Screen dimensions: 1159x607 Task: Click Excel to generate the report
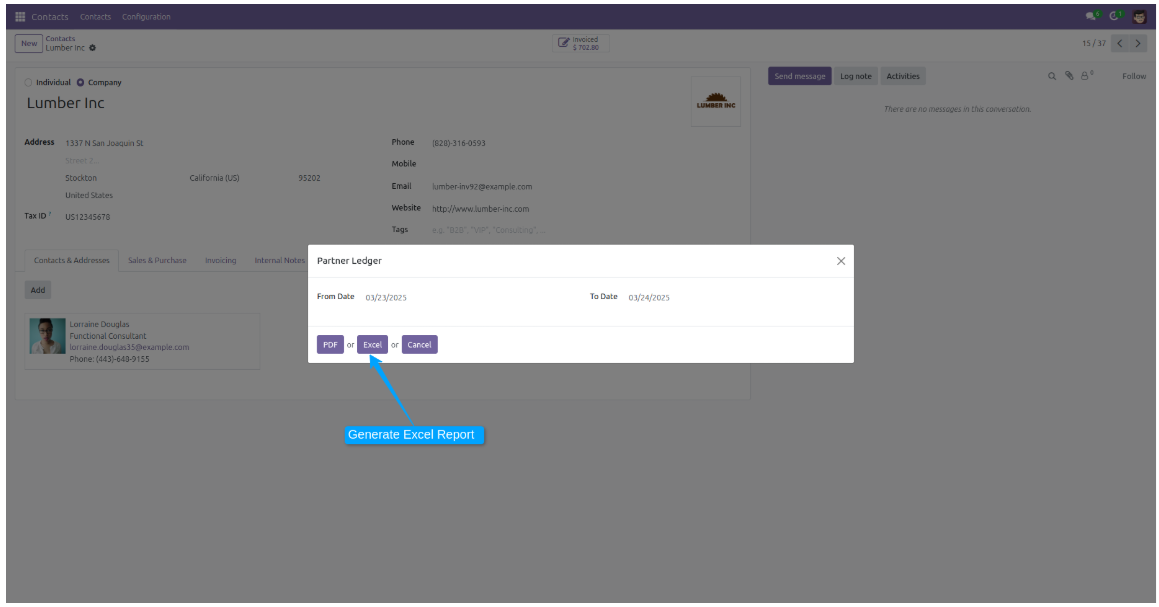pyautogui.click(x=372, y=345)
